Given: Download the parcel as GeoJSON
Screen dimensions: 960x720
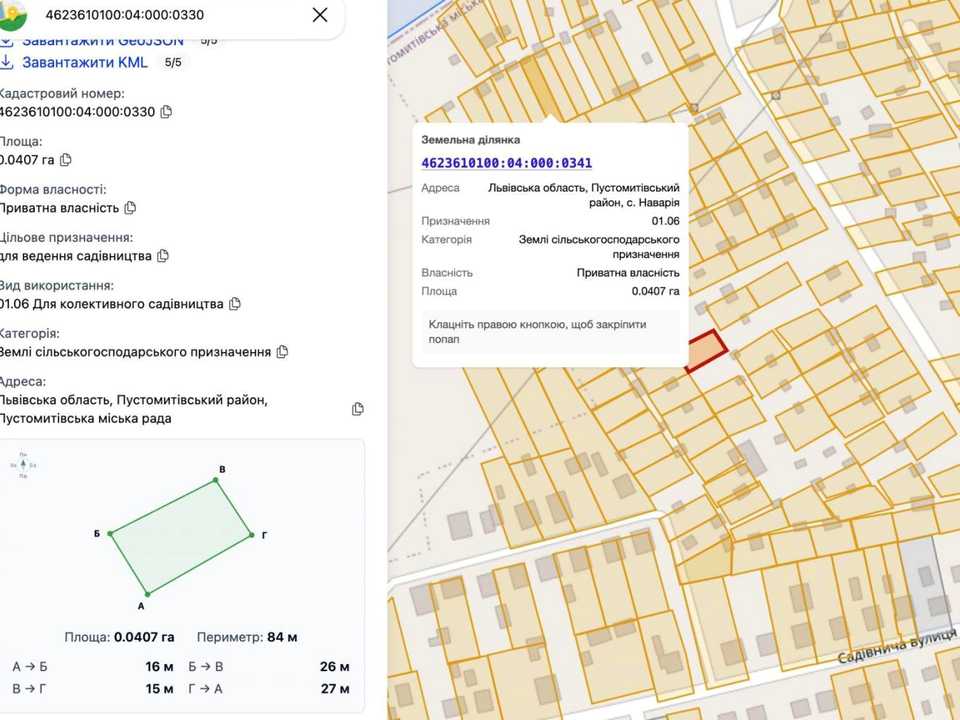Looking at the screenshot, I should pyautogui.click(x=102, y=41).
